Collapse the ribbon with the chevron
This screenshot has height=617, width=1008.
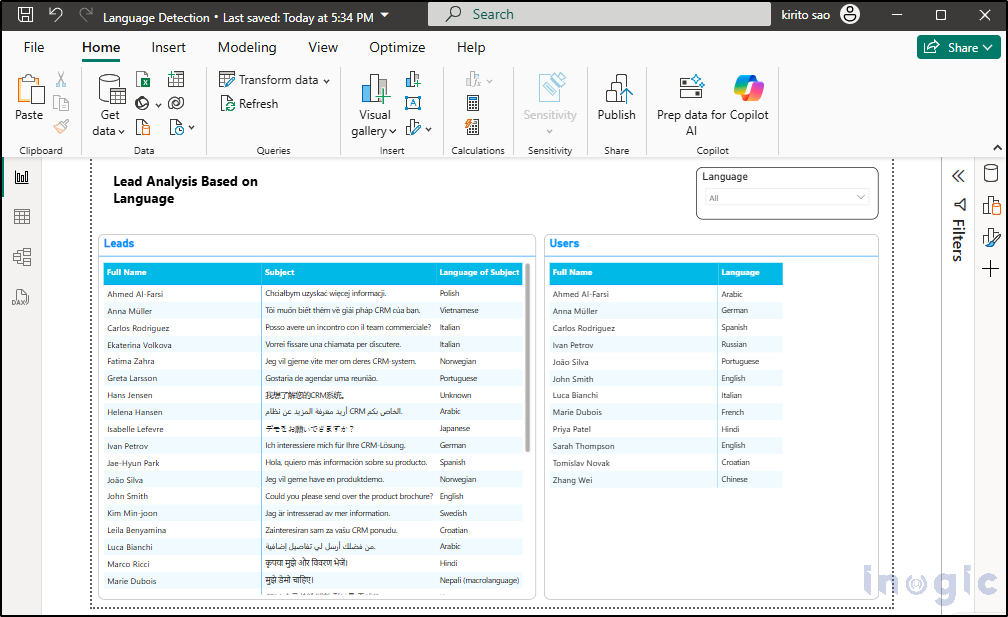[997, 148]
